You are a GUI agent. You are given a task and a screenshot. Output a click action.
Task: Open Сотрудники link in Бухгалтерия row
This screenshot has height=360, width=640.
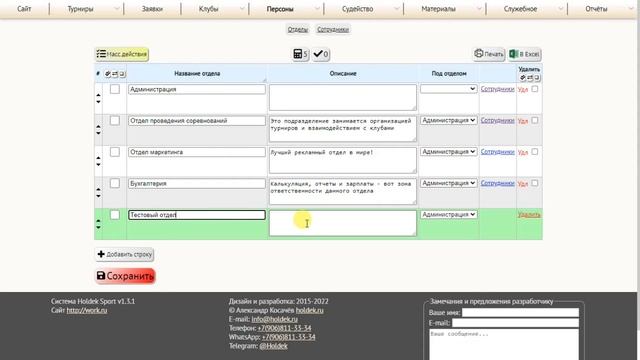pyautogui.click(x=497, y=183)
